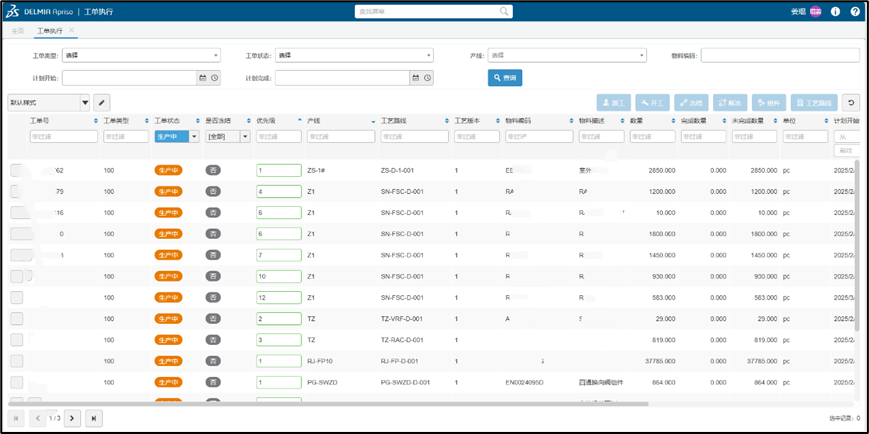Switch to the 主页 tab
The width and height of the screenshot is (869, 434).
tap(18, 30)
